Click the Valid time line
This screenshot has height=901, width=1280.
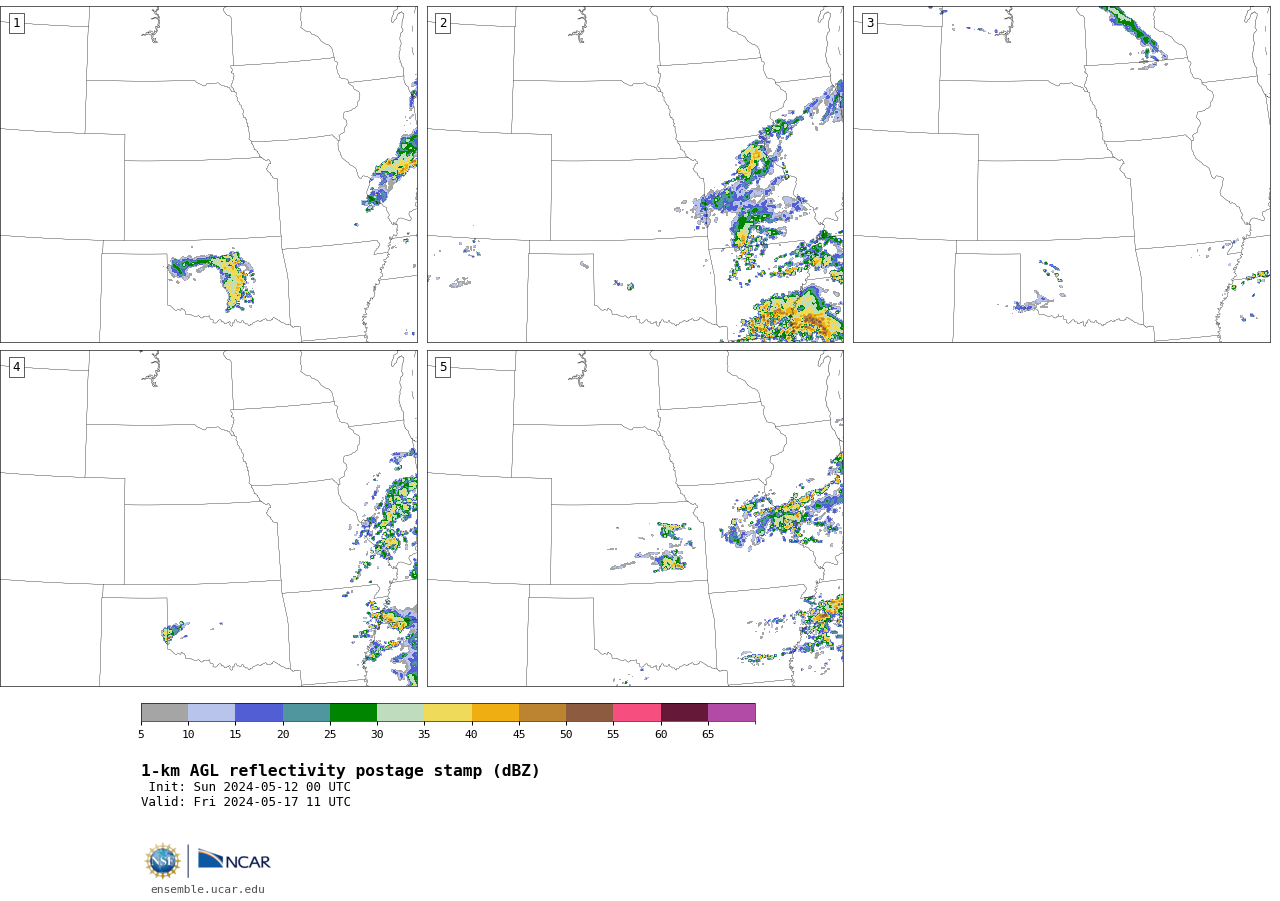tap(246, 802)
